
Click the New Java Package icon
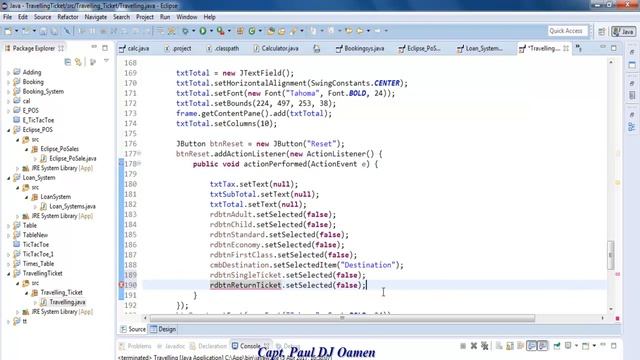(240, 31)
